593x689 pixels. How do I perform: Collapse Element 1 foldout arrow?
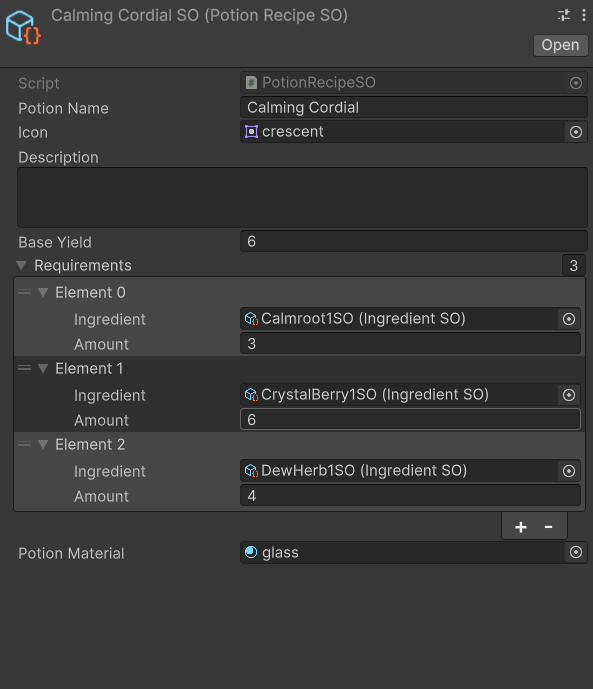tap(43, 368)
